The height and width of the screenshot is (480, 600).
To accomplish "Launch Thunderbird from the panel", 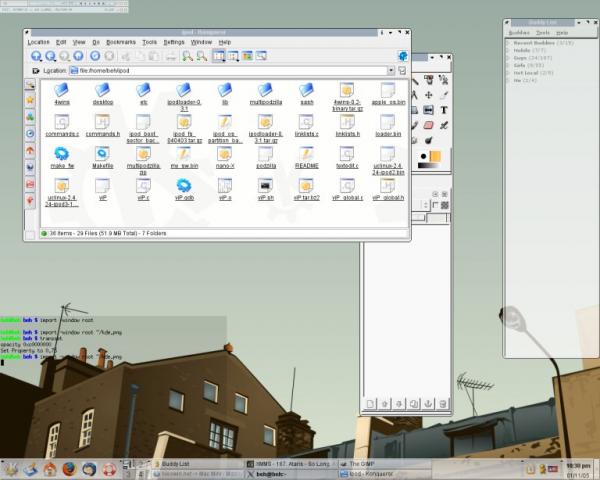I will [x=89, y=469].
